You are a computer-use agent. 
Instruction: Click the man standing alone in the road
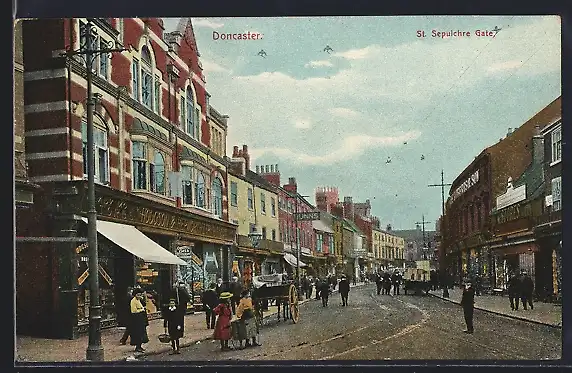click(x=468, y=307)
